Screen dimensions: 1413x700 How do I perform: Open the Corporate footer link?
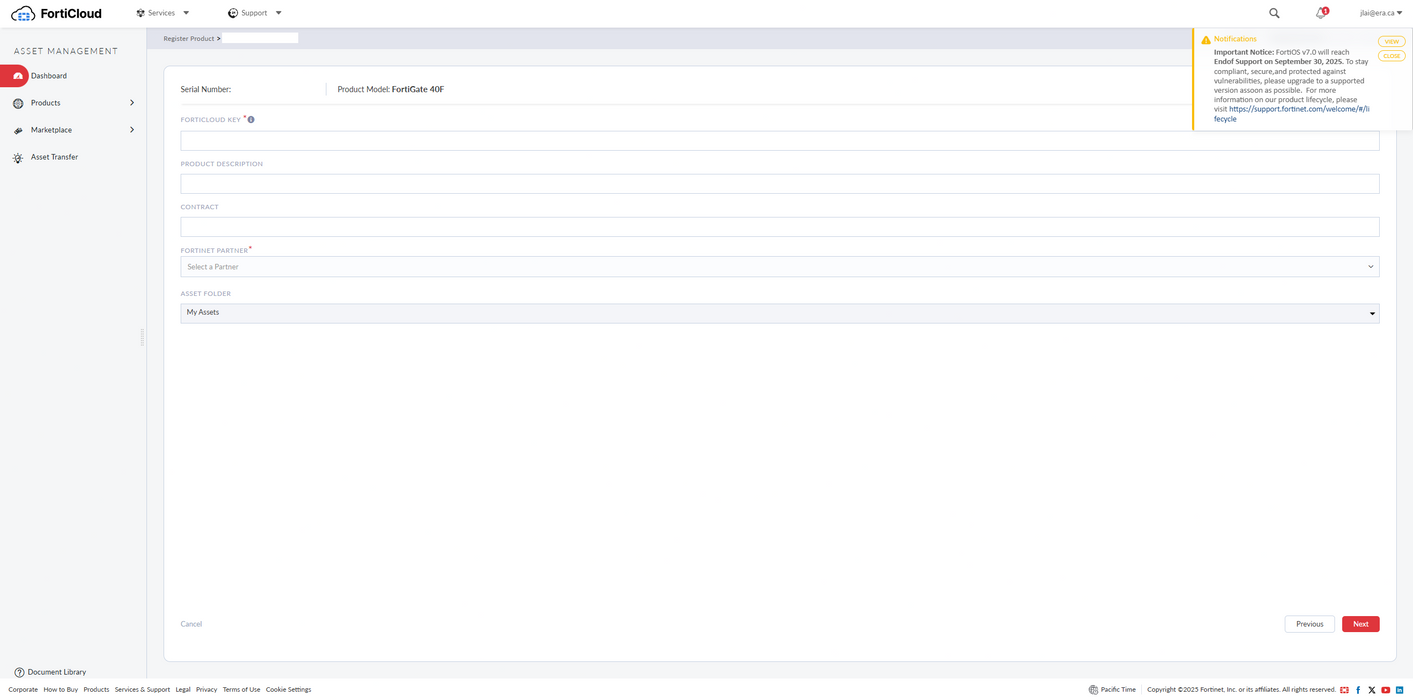(x=23, y=689)
